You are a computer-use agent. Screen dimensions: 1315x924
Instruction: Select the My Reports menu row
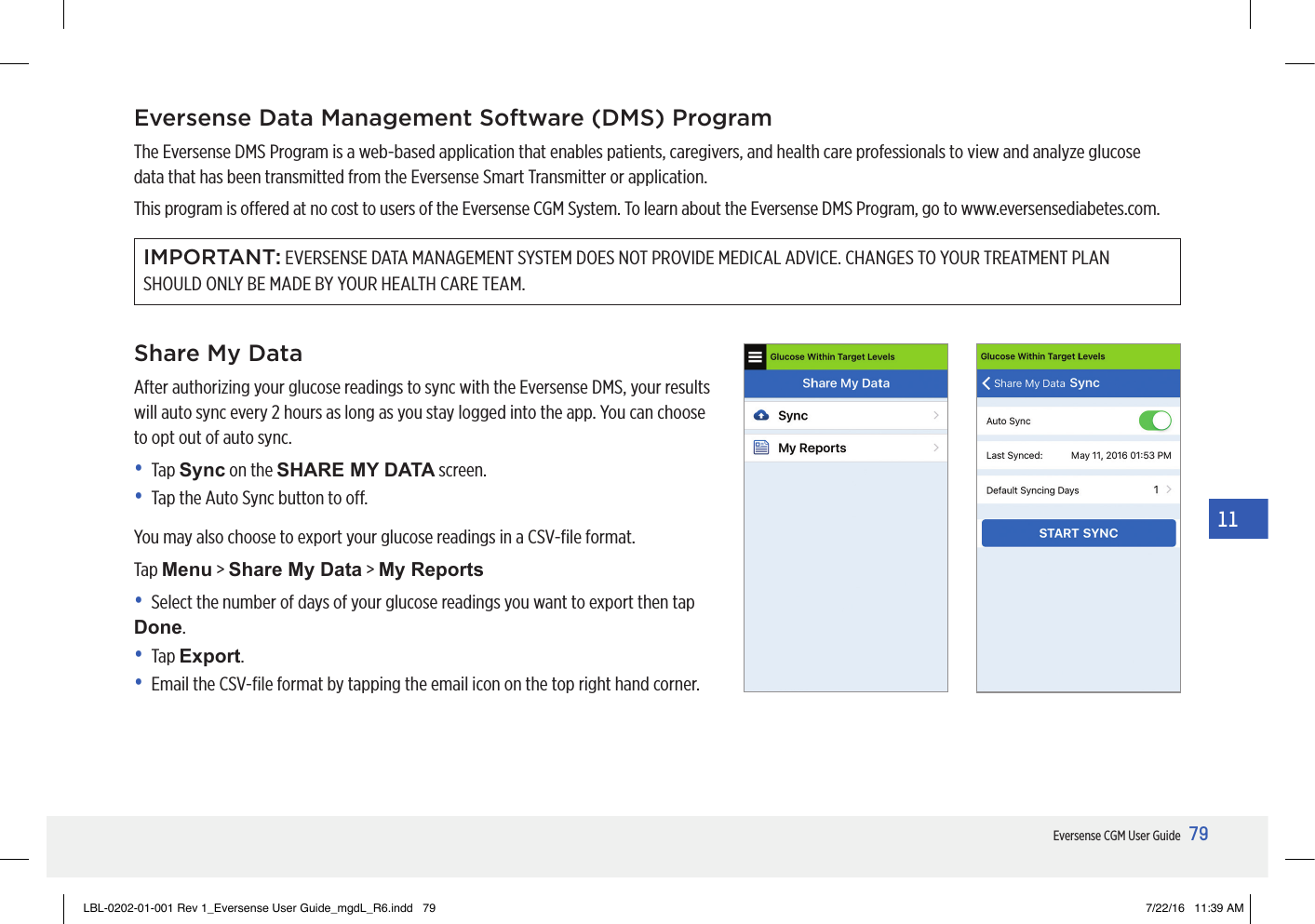(846, 448)
